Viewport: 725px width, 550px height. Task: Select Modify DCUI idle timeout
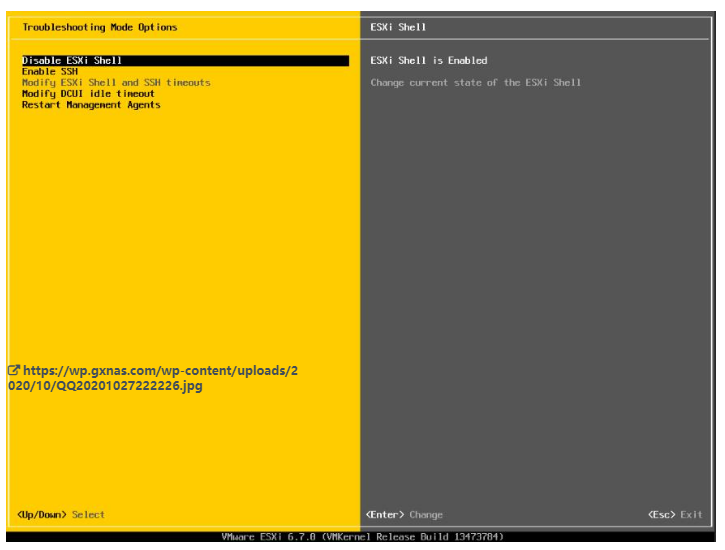(x=88, y=94)
